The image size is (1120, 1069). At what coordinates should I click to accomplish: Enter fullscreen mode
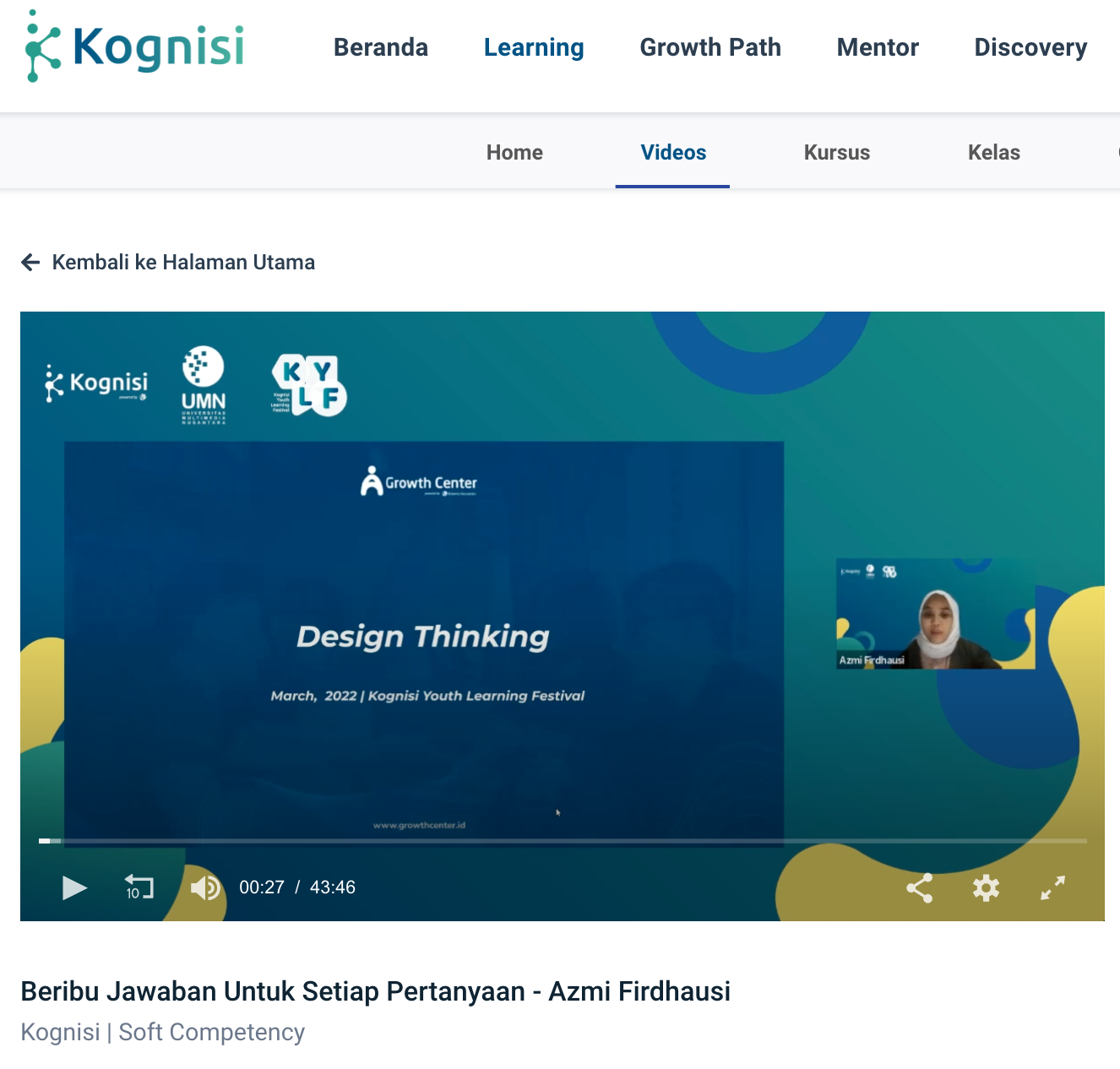click(x=1052, y=887)
